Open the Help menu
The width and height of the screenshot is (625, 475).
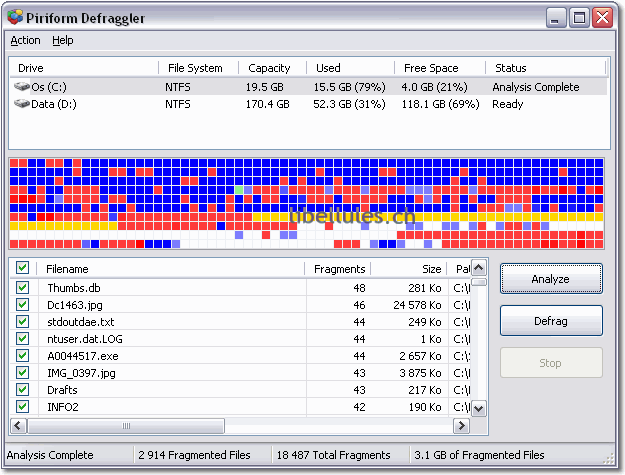[63, 40]
